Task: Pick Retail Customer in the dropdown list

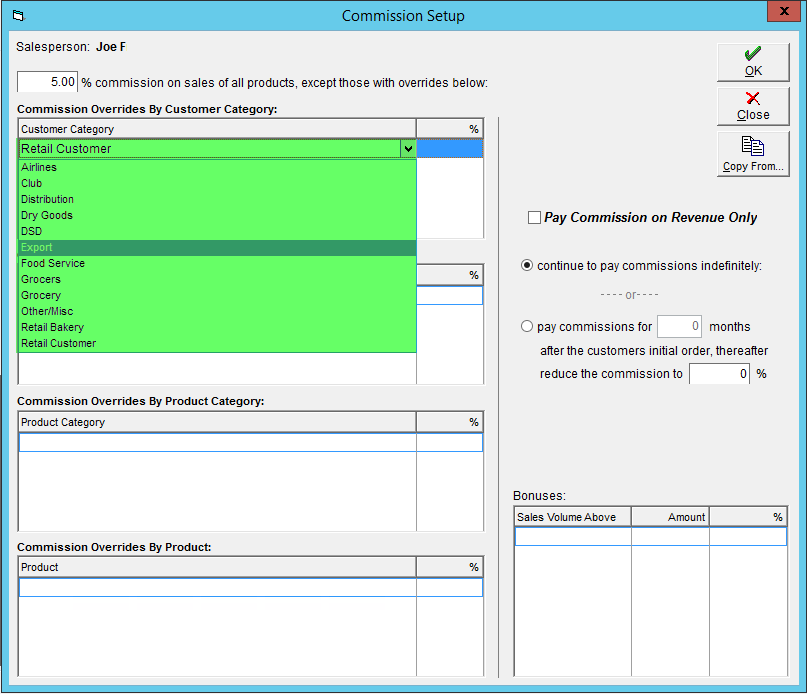Action: 217,343
